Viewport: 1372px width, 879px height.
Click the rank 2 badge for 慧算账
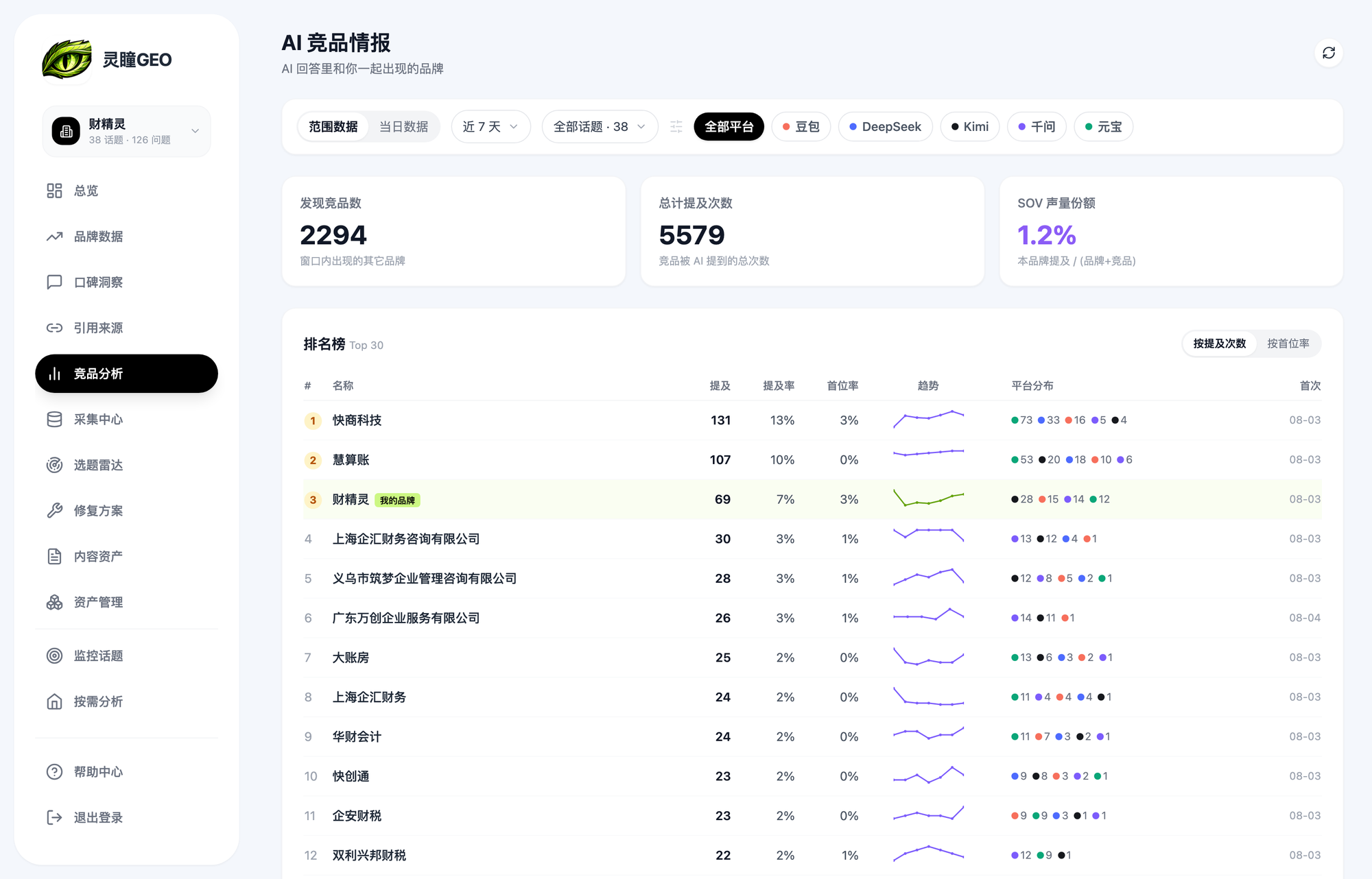[x=313, y=460]
